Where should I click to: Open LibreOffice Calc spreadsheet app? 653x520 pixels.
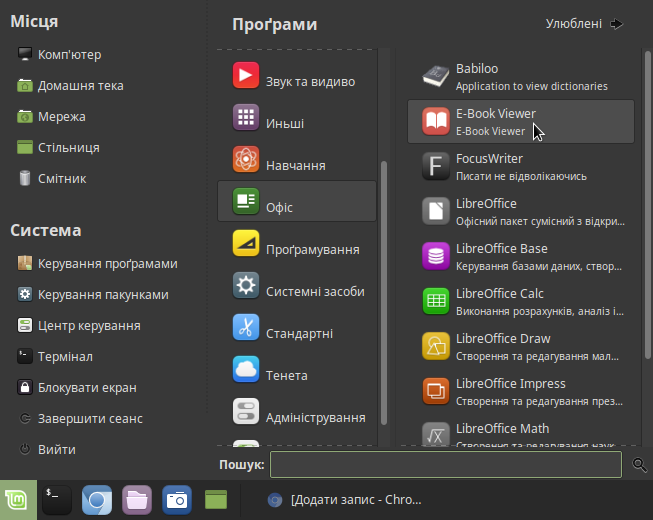pyautogui.click(x=520, y=301)
